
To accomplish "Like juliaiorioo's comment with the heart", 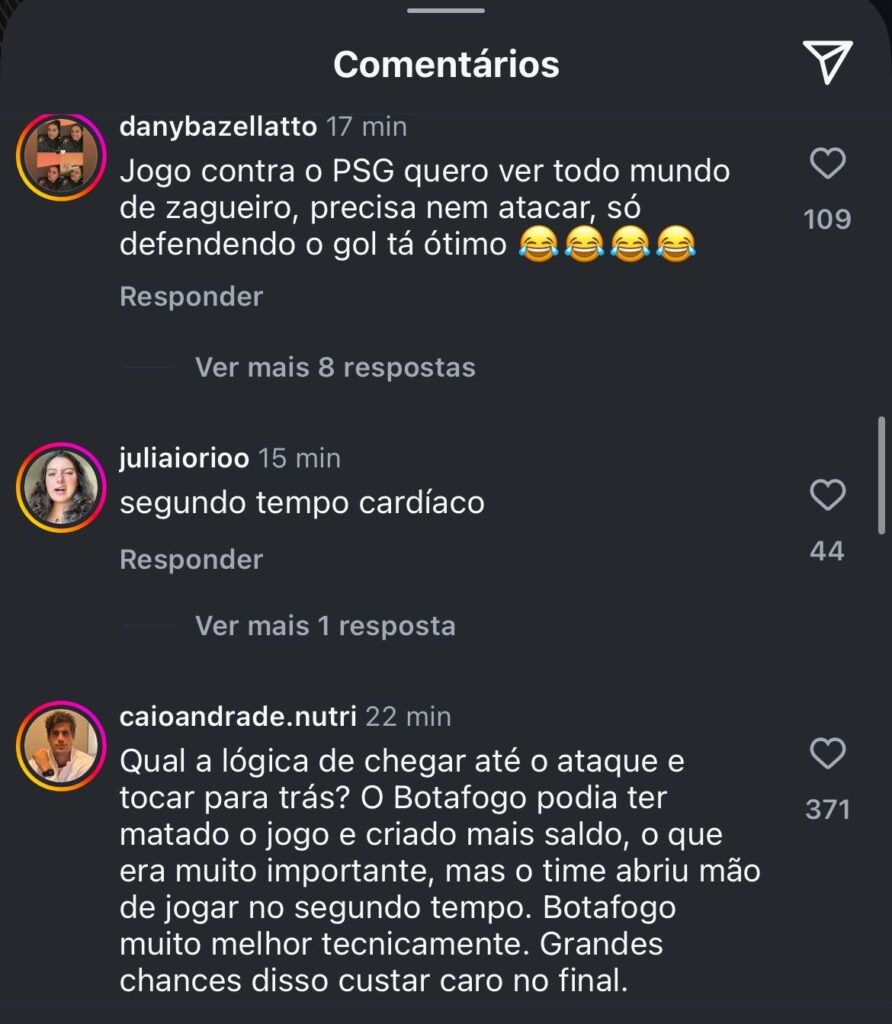I will point(827,495).
